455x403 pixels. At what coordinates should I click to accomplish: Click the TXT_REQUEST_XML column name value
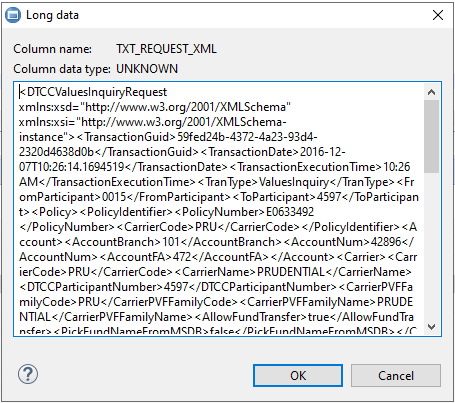166,49
